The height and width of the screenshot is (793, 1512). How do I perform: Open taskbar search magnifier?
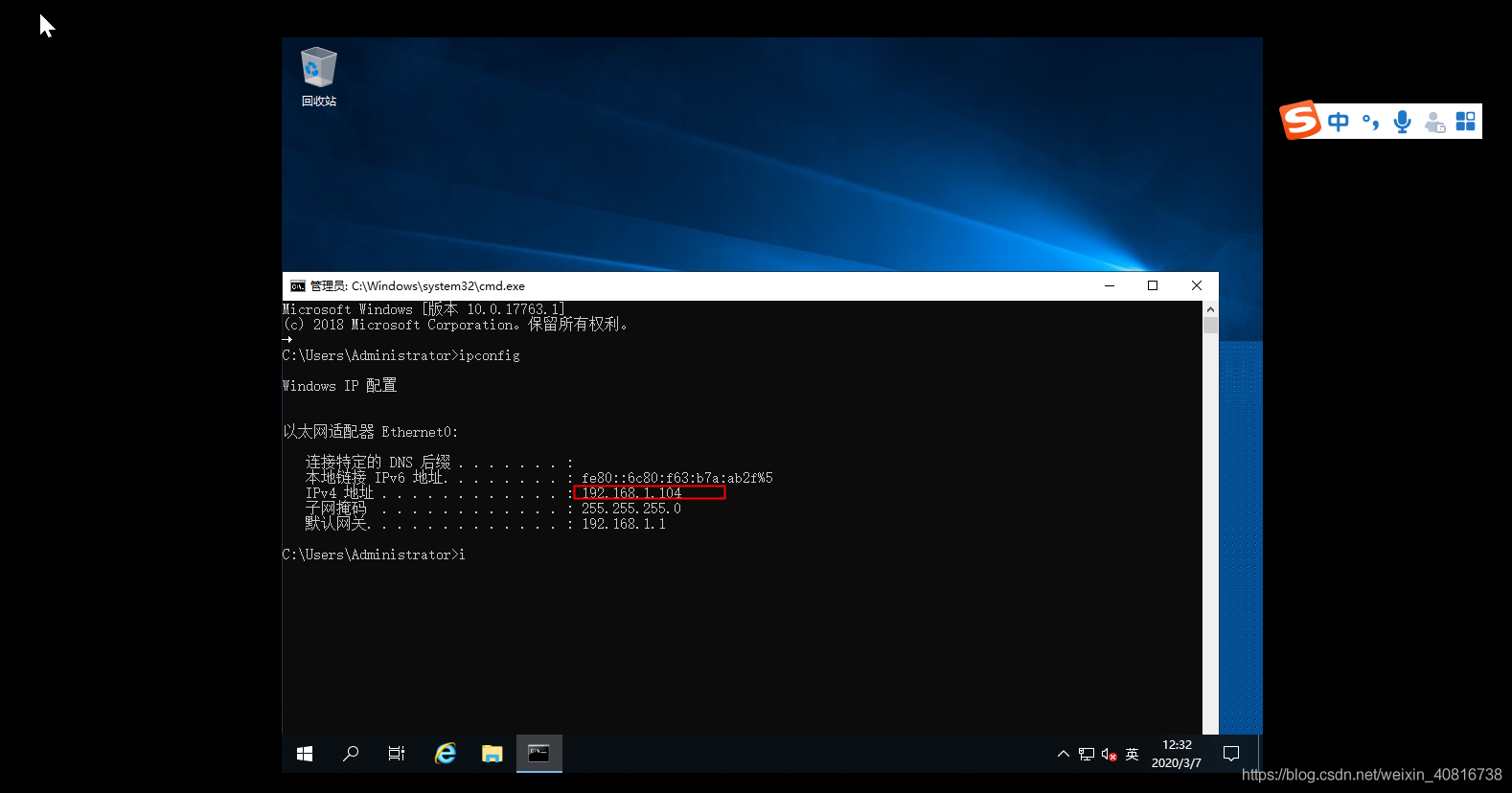click(x=351, y=754)
